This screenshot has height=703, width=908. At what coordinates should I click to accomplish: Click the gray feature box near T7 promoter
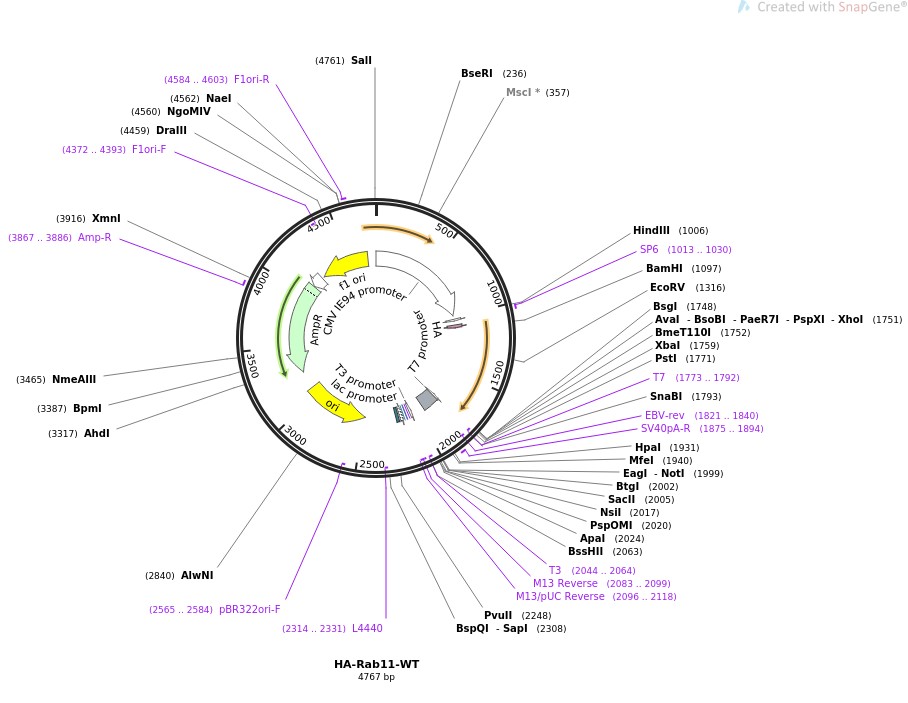(x=427, y=399)
